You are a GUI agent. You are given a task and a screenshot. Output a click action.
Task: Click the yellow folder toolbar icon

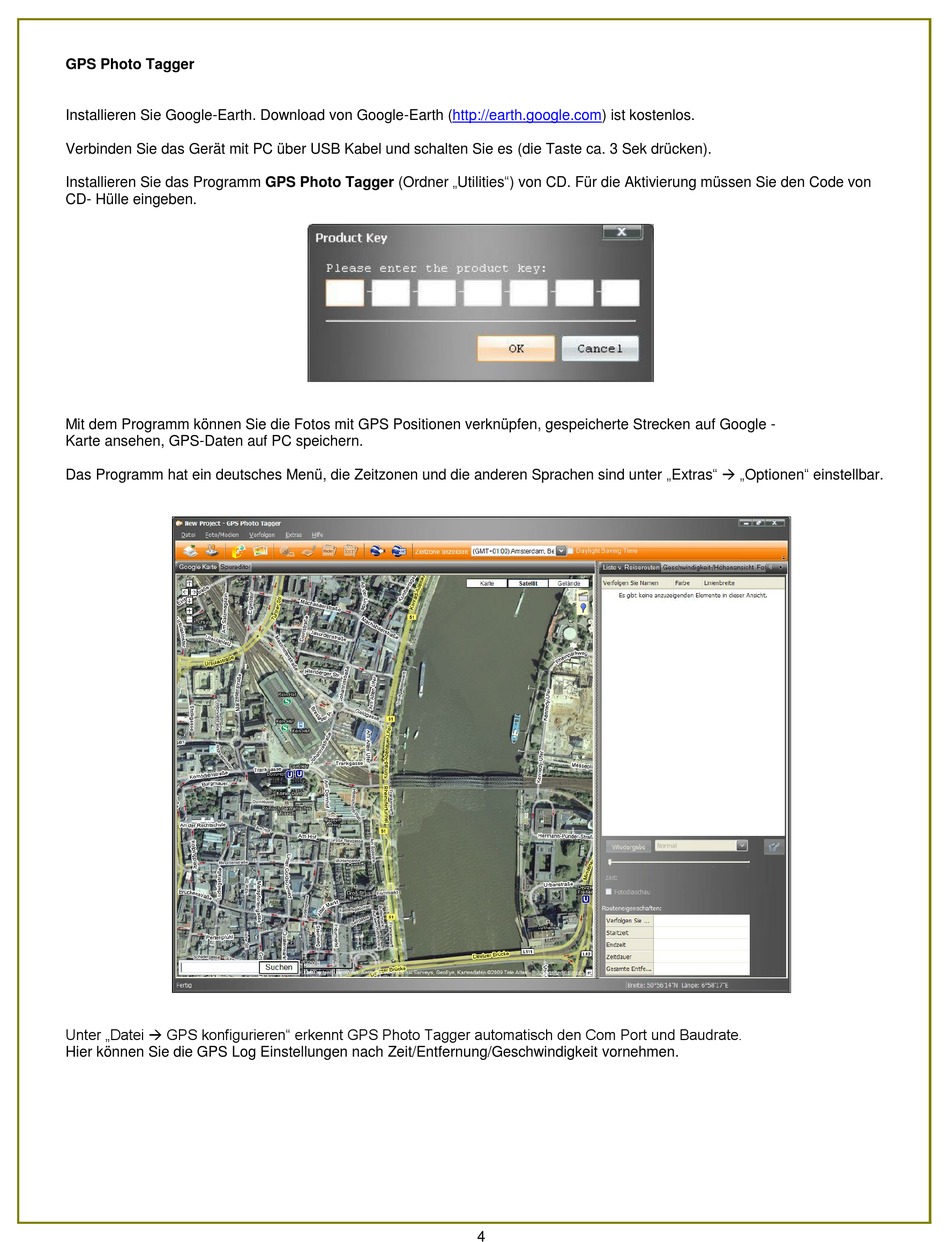point(238,550)
